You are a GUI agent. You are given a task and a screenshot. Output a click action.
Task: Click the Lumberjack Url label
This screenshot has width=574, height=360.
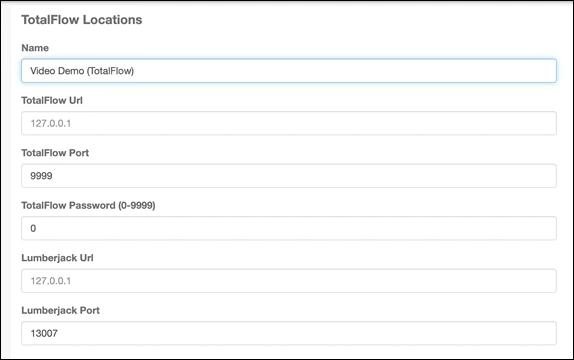[57, 258]
